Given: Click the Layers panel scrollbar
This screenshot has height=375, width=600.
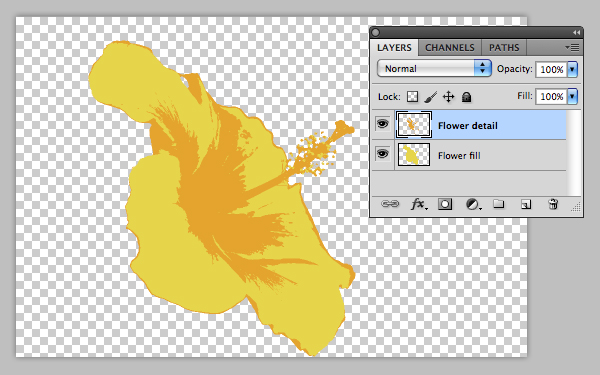Looking at the screenshot, I should click(574, 153).
